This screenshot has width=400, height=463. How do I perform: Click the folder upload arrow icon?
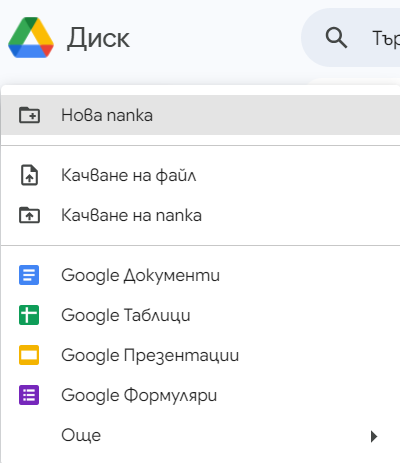pyautogui.click(x=29, y=215)
